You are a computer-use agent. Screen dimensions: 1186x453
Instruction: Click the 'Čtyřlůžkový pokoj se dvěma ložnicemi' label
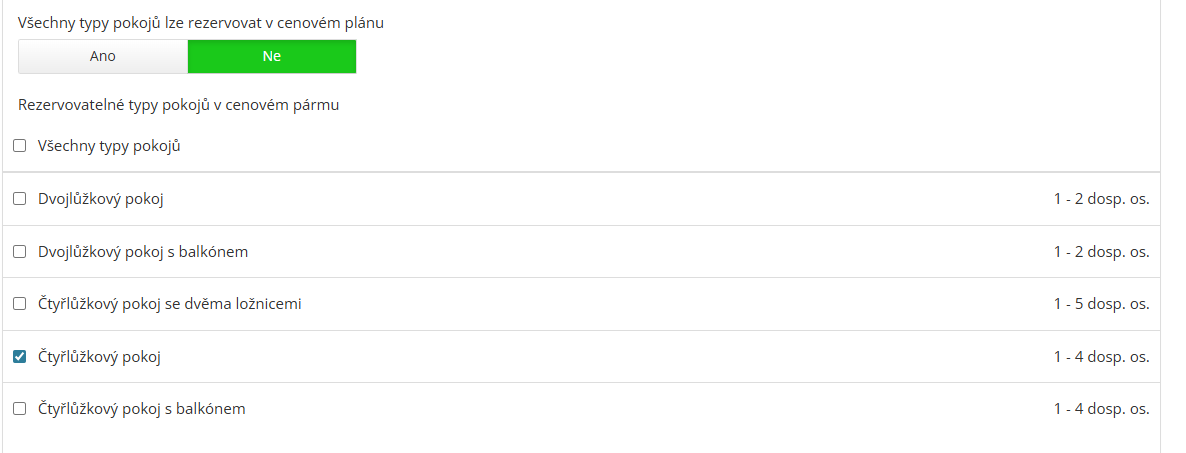[169, 304]
